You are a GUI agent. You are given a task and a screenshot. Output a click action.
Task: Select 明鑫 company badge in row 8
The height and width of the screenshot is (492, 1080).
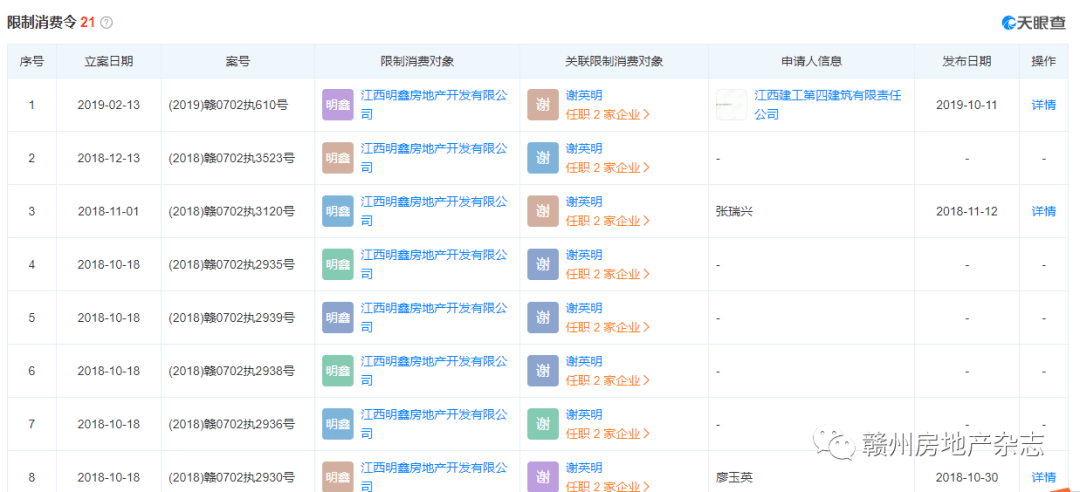click(338, 477)
